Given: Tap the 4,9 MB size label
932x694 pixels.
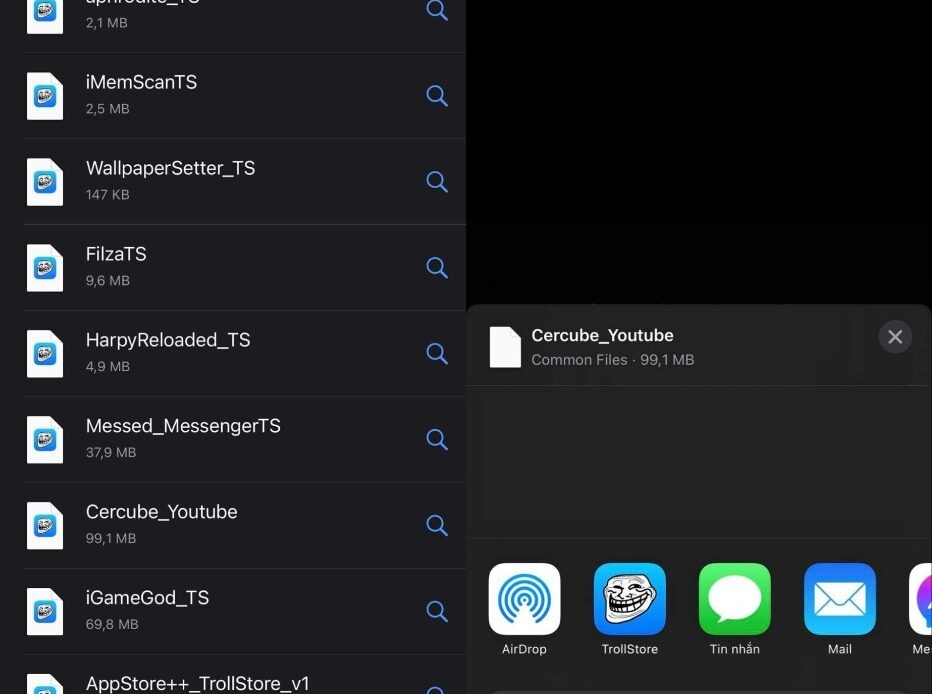Looking at the screenshot, I should pyautogui.click(x=108, y=366).
